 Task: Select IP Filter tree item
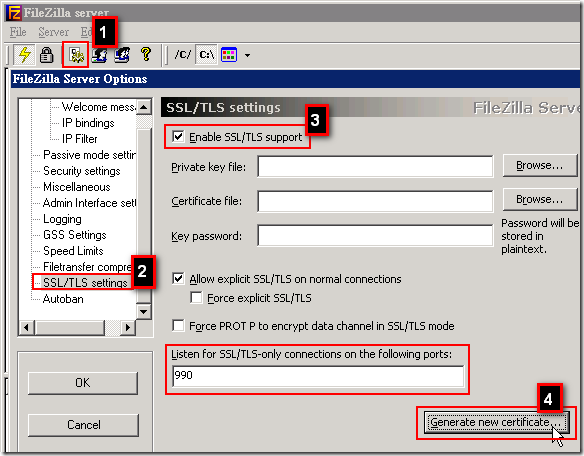click(79, 139)
